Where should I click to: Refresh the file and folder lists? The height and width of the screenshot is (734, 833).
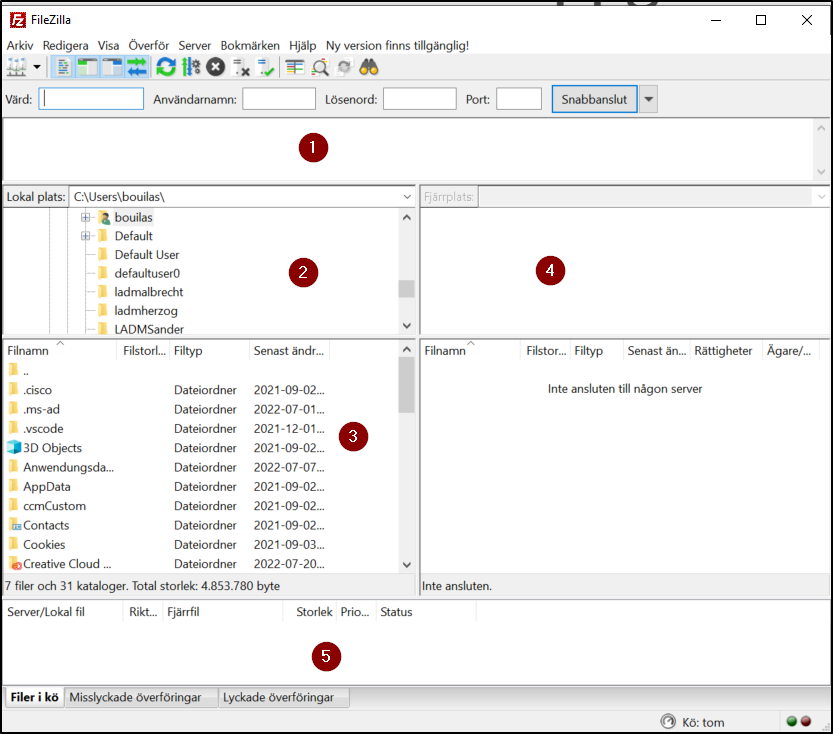coord(164,67)
